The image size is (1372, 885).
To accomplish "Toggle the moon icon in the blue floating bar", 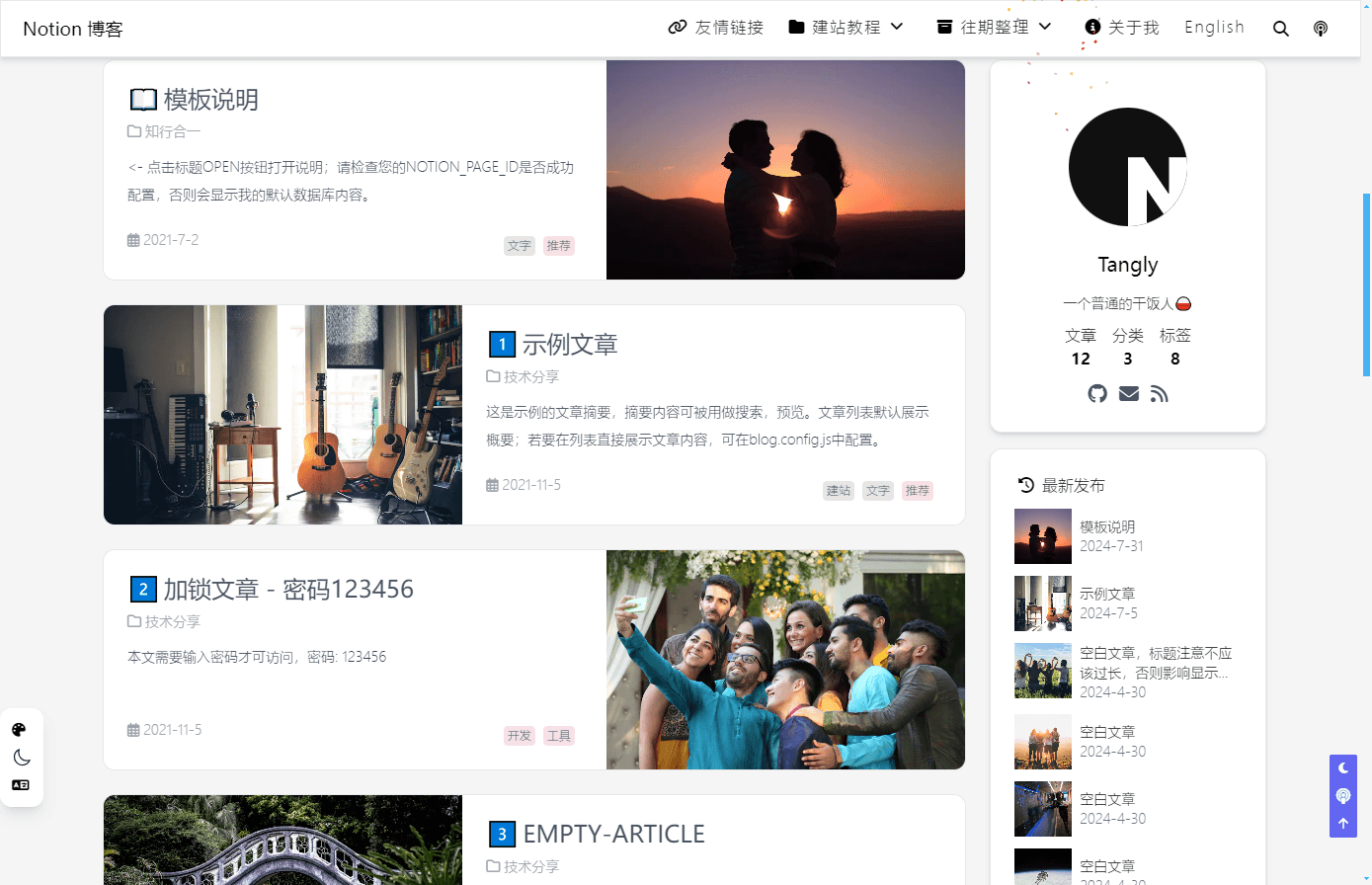I will [1342, 767].
